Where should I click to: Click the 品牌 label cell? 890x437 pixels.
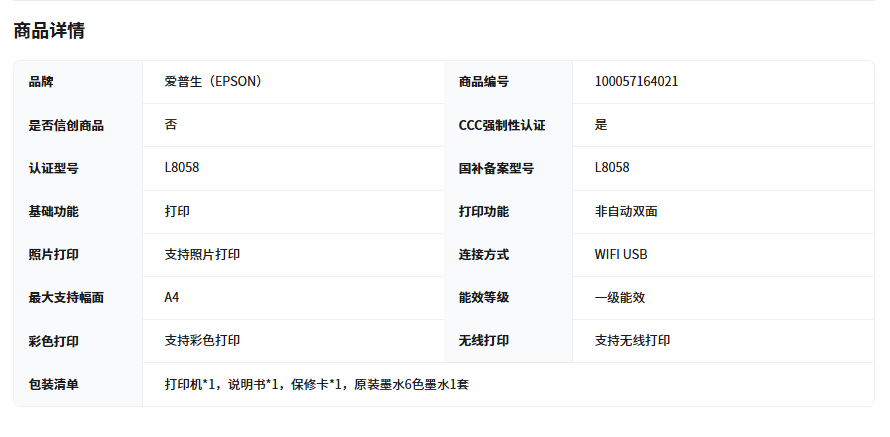pos(41,82)
